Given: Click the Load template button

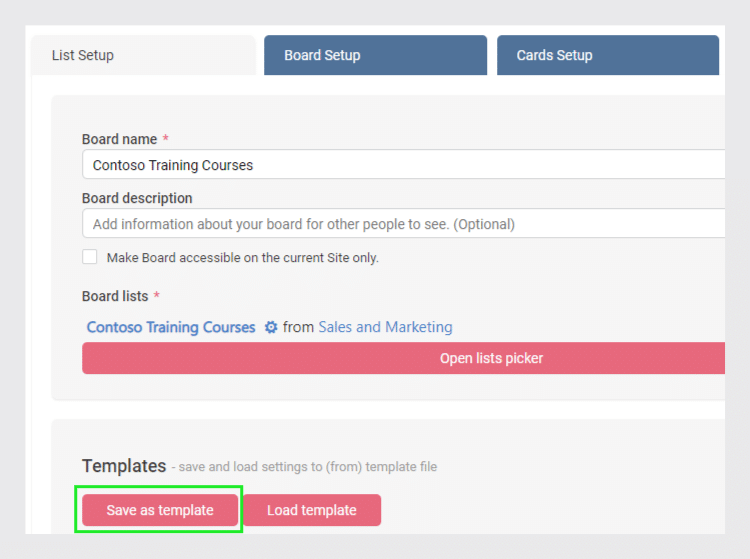Looking at the screenshot, I should [312, 510].
